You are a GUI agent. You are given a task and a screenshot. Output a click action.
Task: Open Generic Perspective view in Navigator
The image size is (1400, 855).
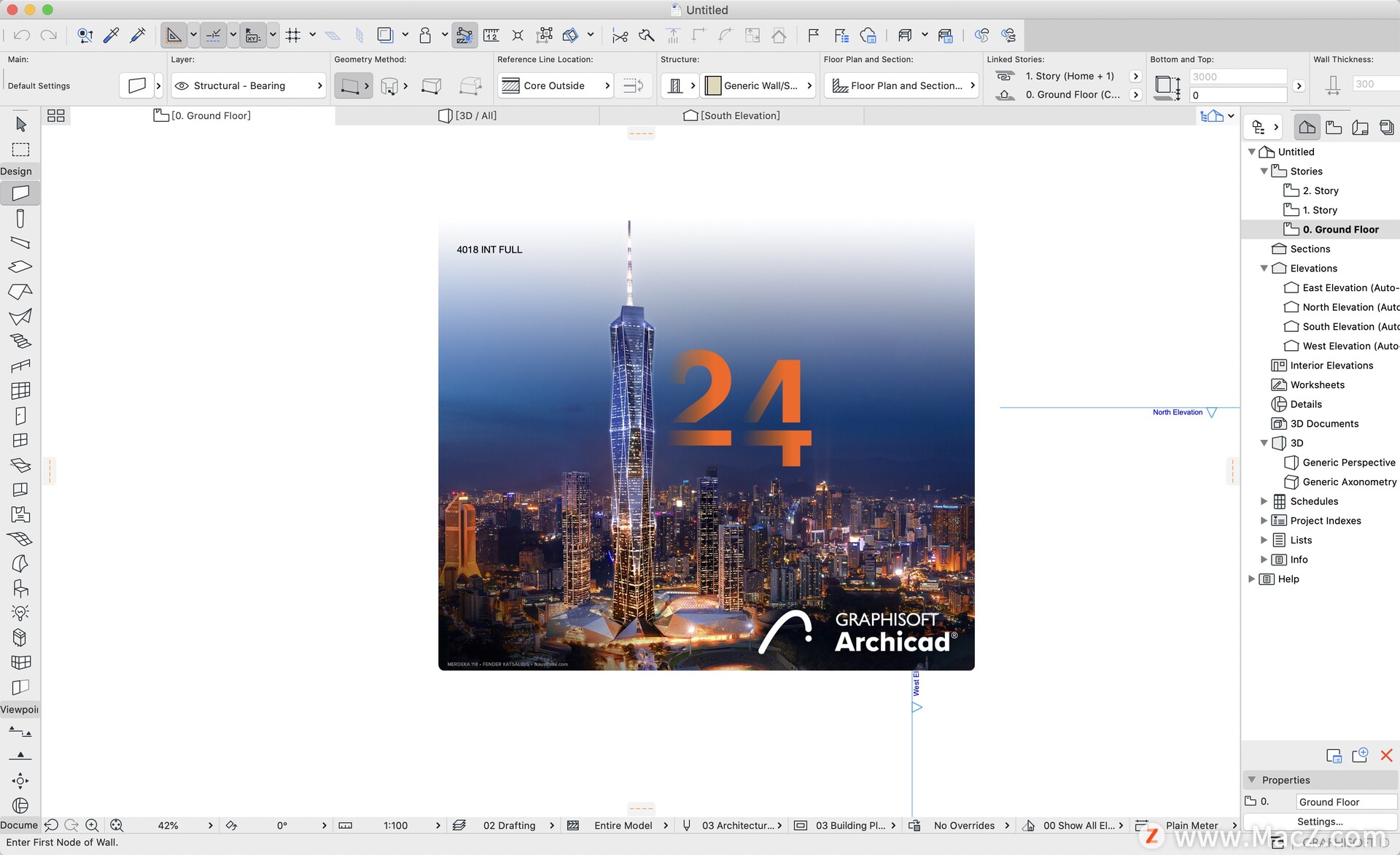point(1348,462)
